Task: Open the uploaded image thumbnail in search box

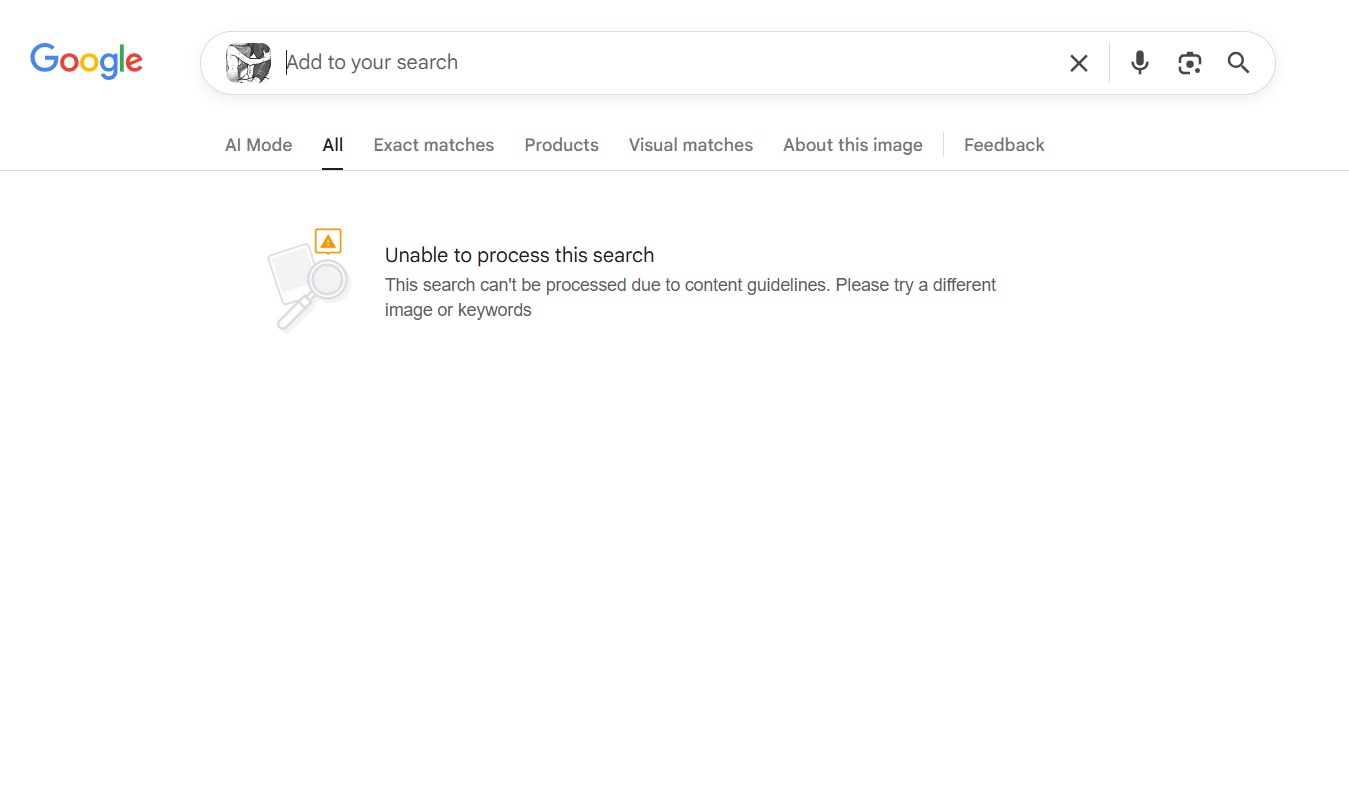Action: tap(249, 63)
